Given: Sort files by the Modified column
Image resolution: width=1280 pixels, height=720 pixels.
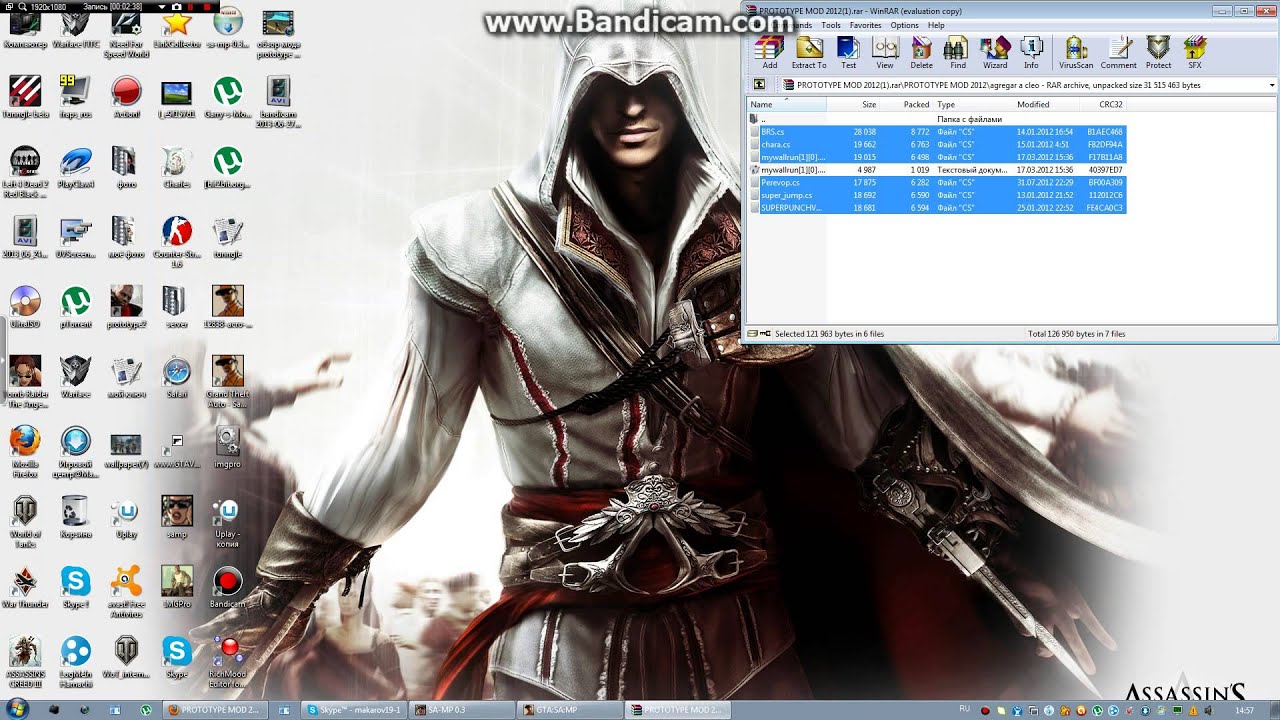Looking at the screenshot, I should click(1045, 104).
